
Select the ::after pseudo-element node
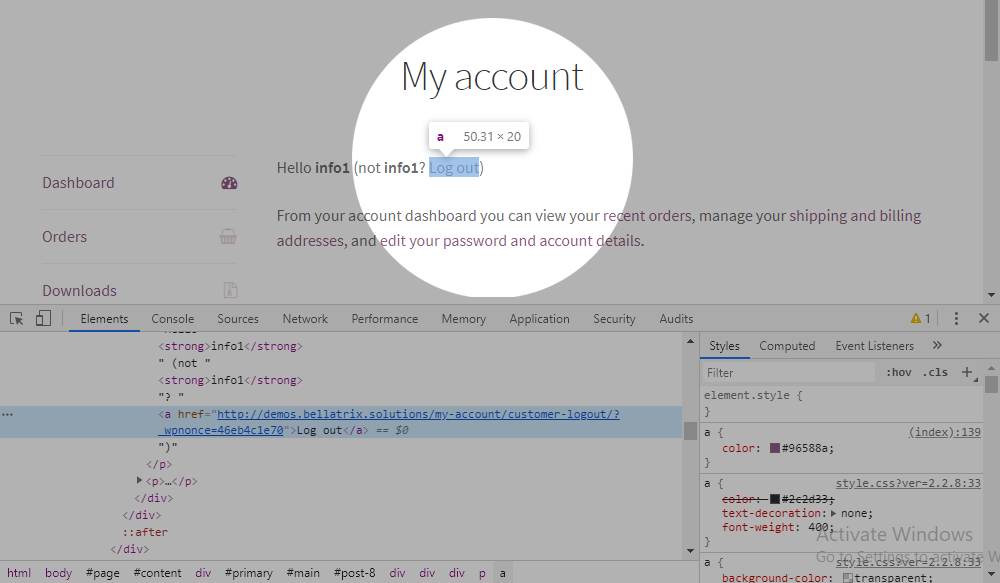point(145,532)
